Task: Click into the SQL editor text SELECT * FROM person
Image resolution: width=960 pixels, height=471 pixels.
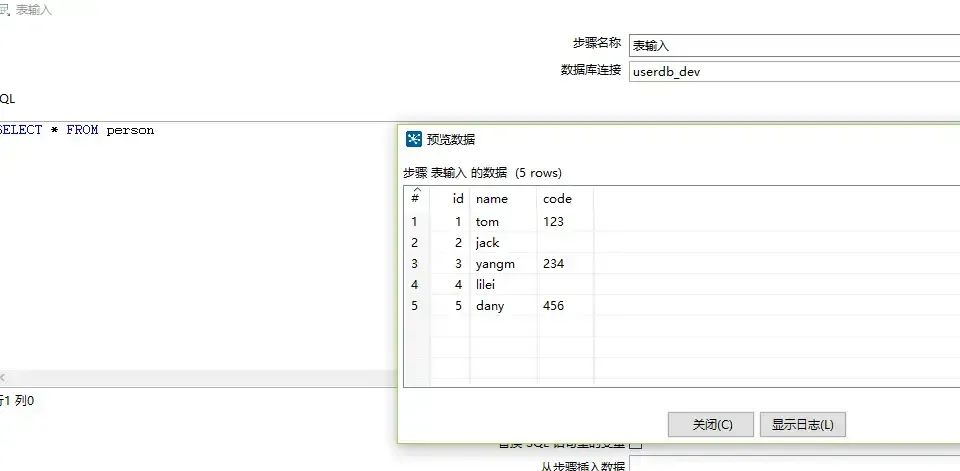Action: pyautogui.click(x=77, y=130)
